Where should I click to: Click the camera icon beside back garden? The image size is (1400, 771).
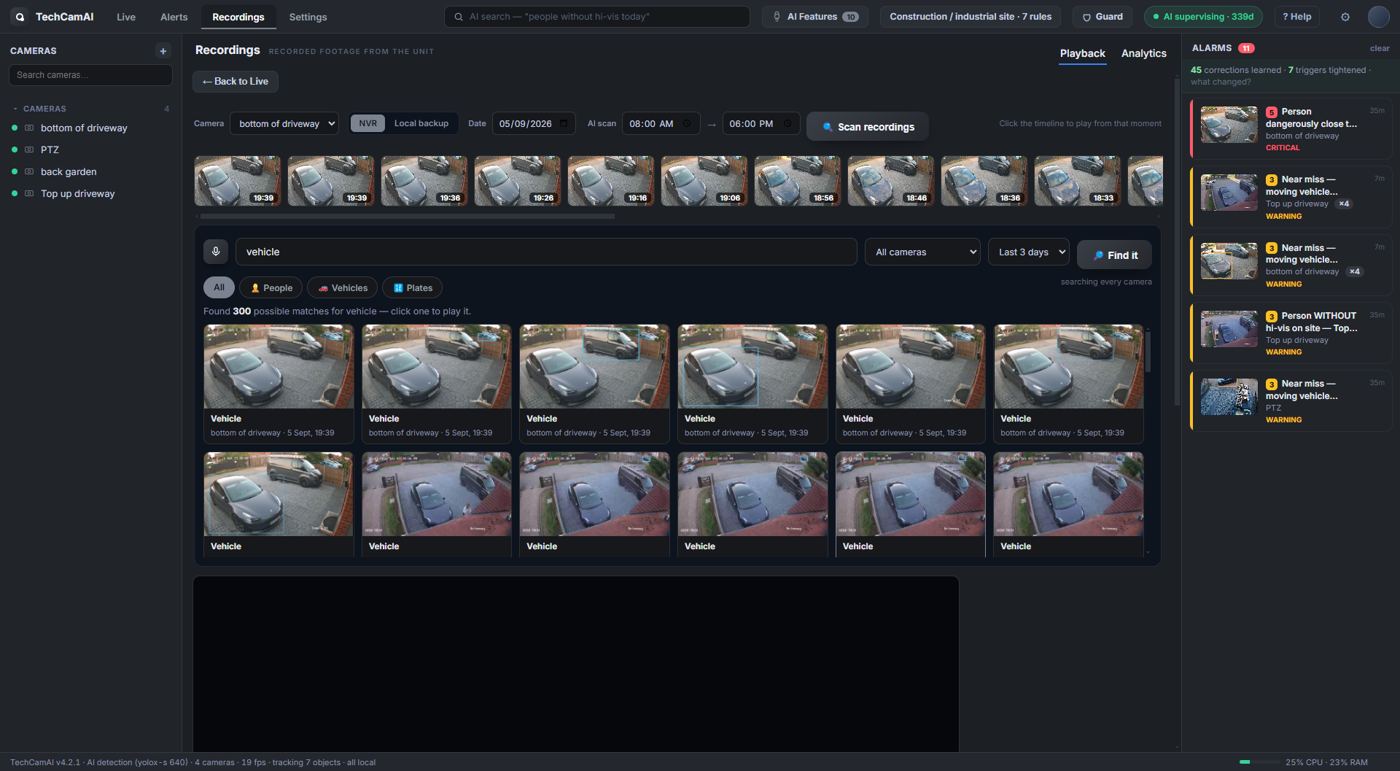[x=29, y=172]
